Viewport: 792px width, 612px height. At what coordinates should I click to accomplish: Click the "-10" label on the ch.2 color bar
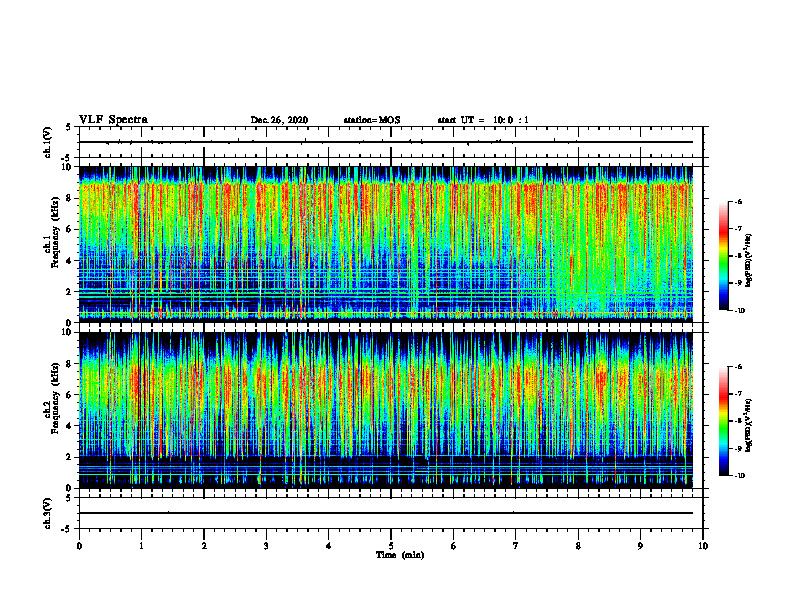pos(740,476)
